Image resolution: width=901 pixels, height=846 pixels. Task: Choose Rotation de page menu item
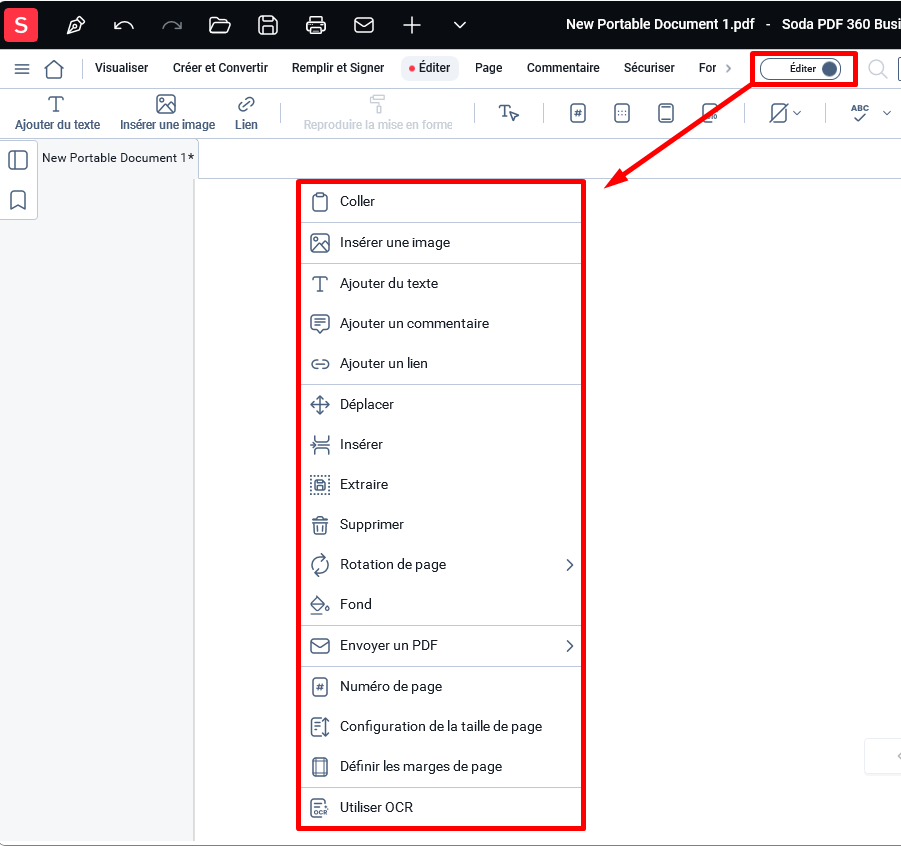tap(441, 565)
